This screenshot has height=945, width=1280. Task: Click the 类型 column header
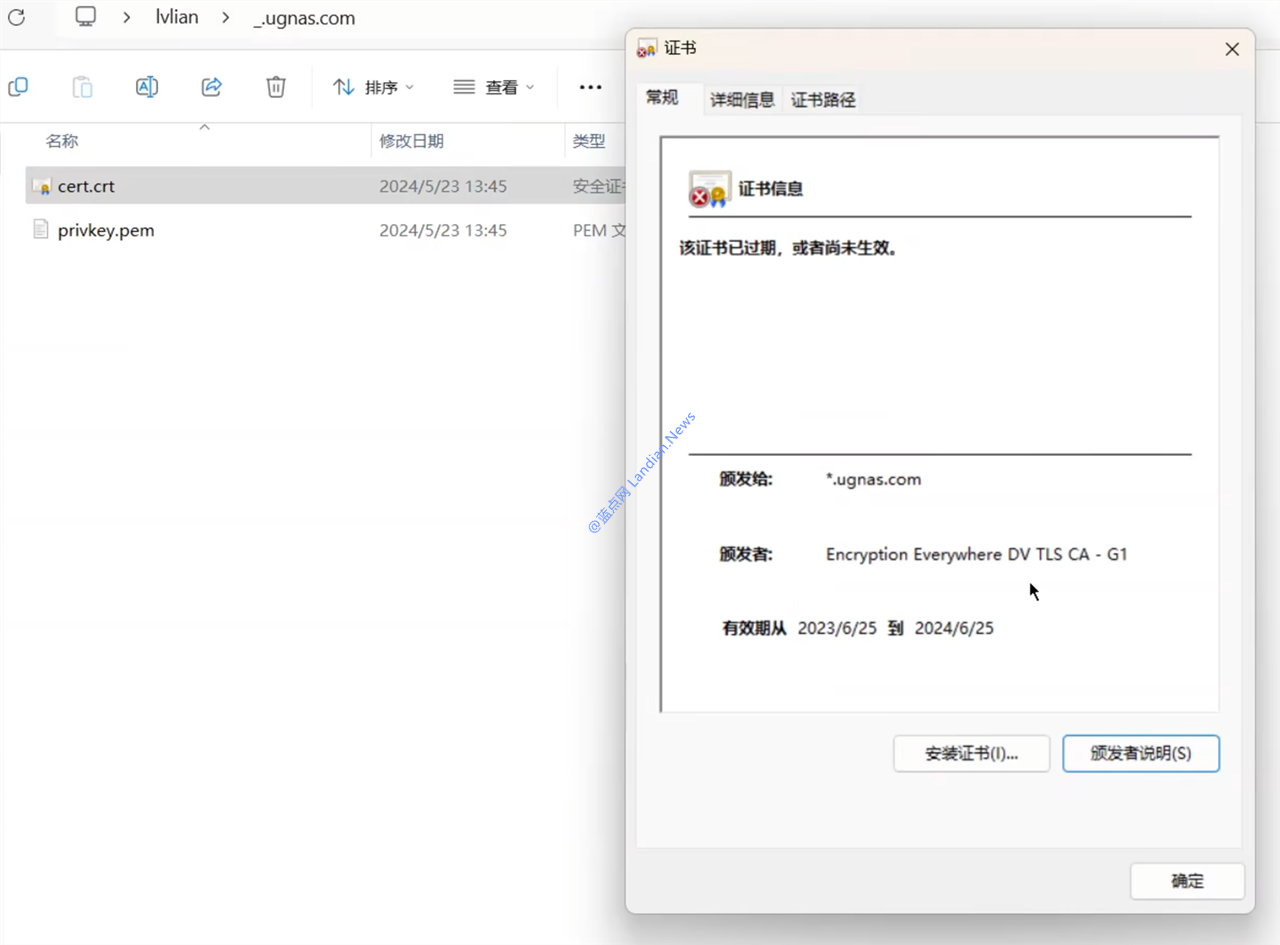tap(589, 141)
